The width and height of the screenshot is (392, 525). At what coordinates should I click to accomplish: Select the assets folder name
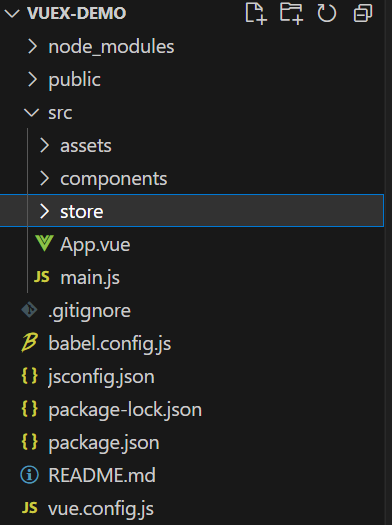86,146
